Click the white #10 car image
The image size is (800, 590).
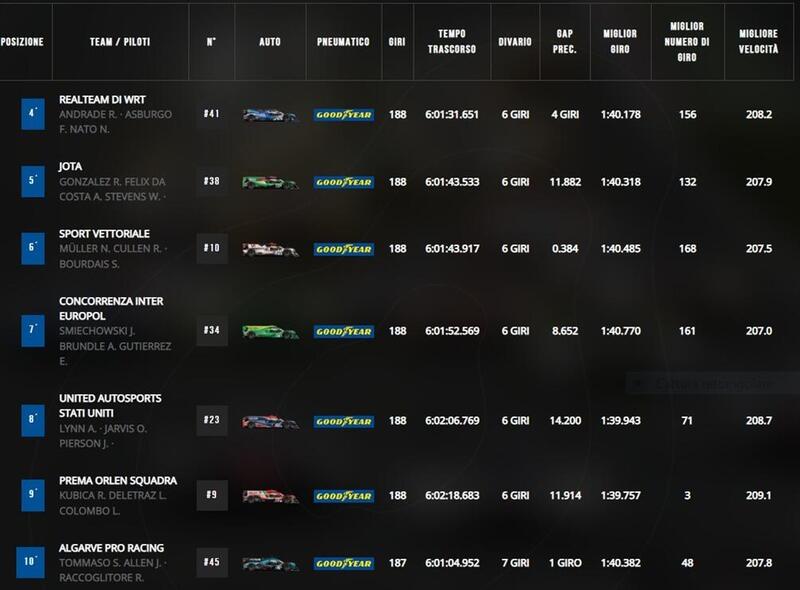270,250
